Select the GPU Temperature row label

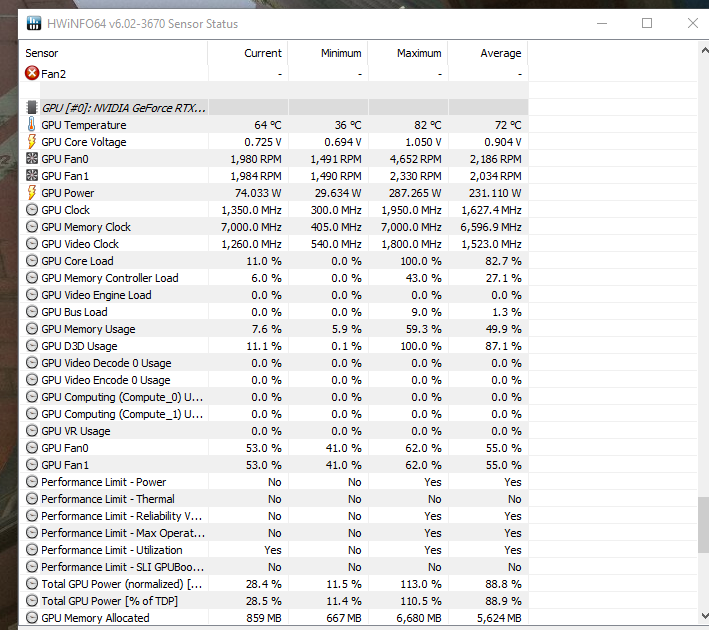84,125
